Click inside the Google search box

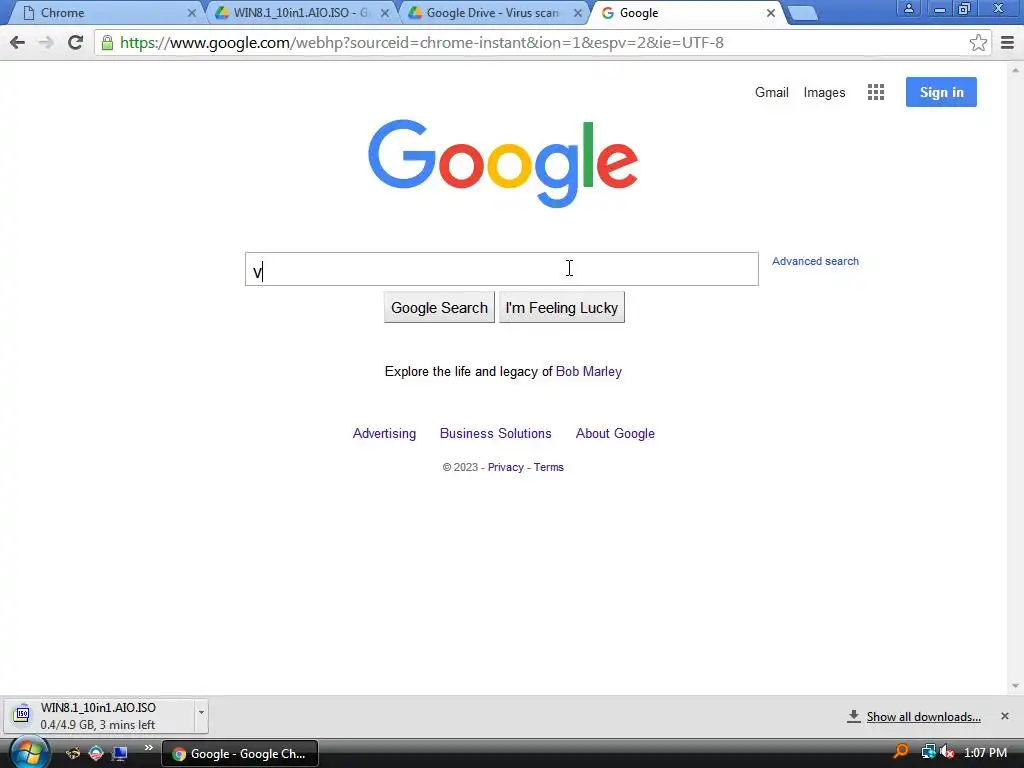[x=502, y=269]
